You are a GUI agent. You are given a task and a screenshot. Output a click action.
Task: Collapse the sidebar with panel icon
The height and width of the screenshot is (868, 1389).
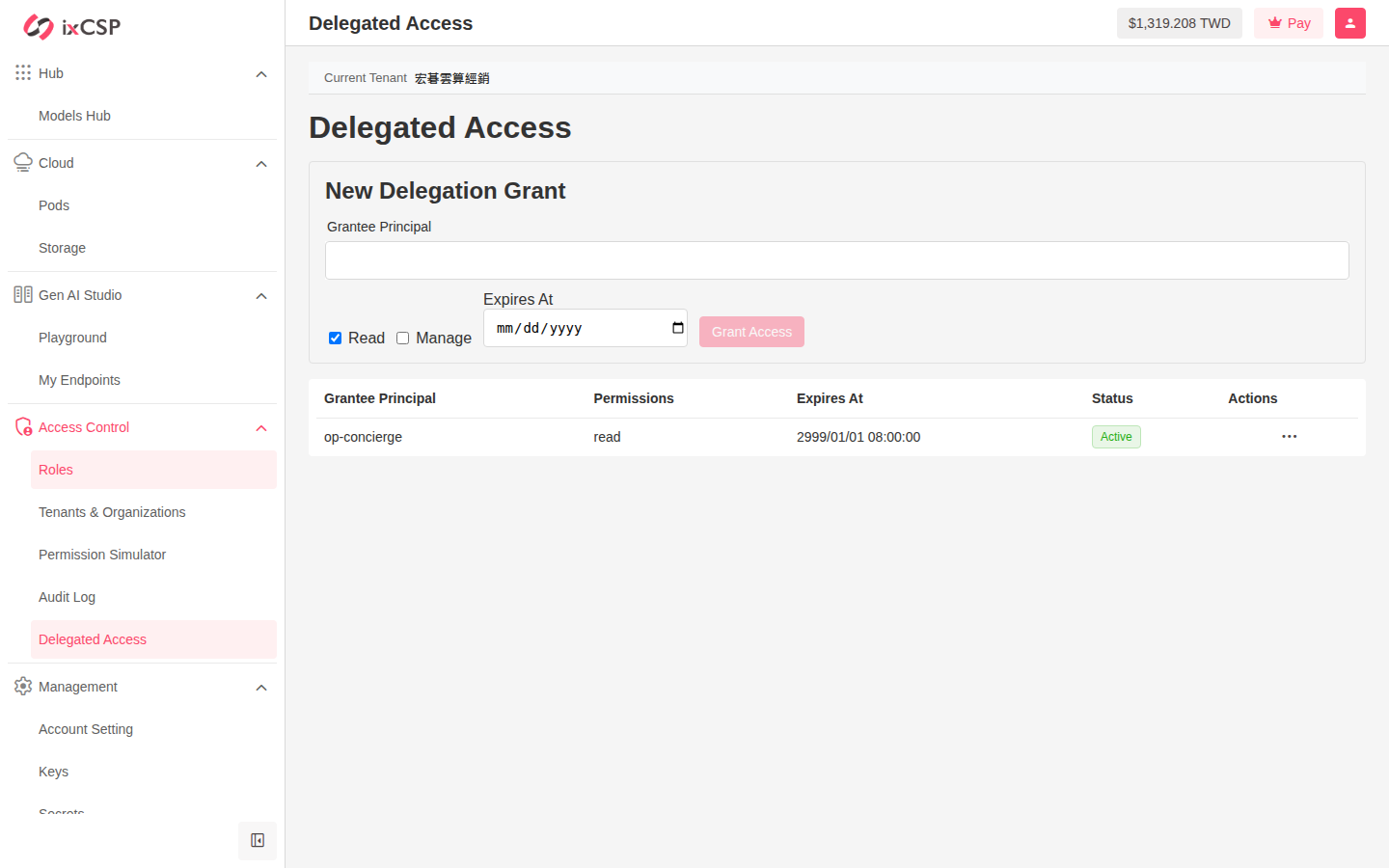tap(258, 841)
